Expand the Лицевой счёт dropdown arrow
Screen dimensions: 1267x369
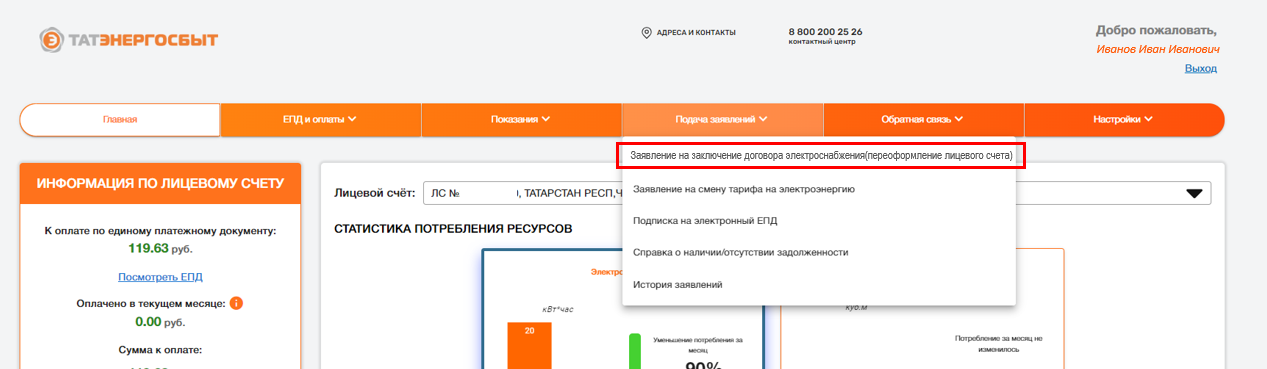(x=1193, y=193)
